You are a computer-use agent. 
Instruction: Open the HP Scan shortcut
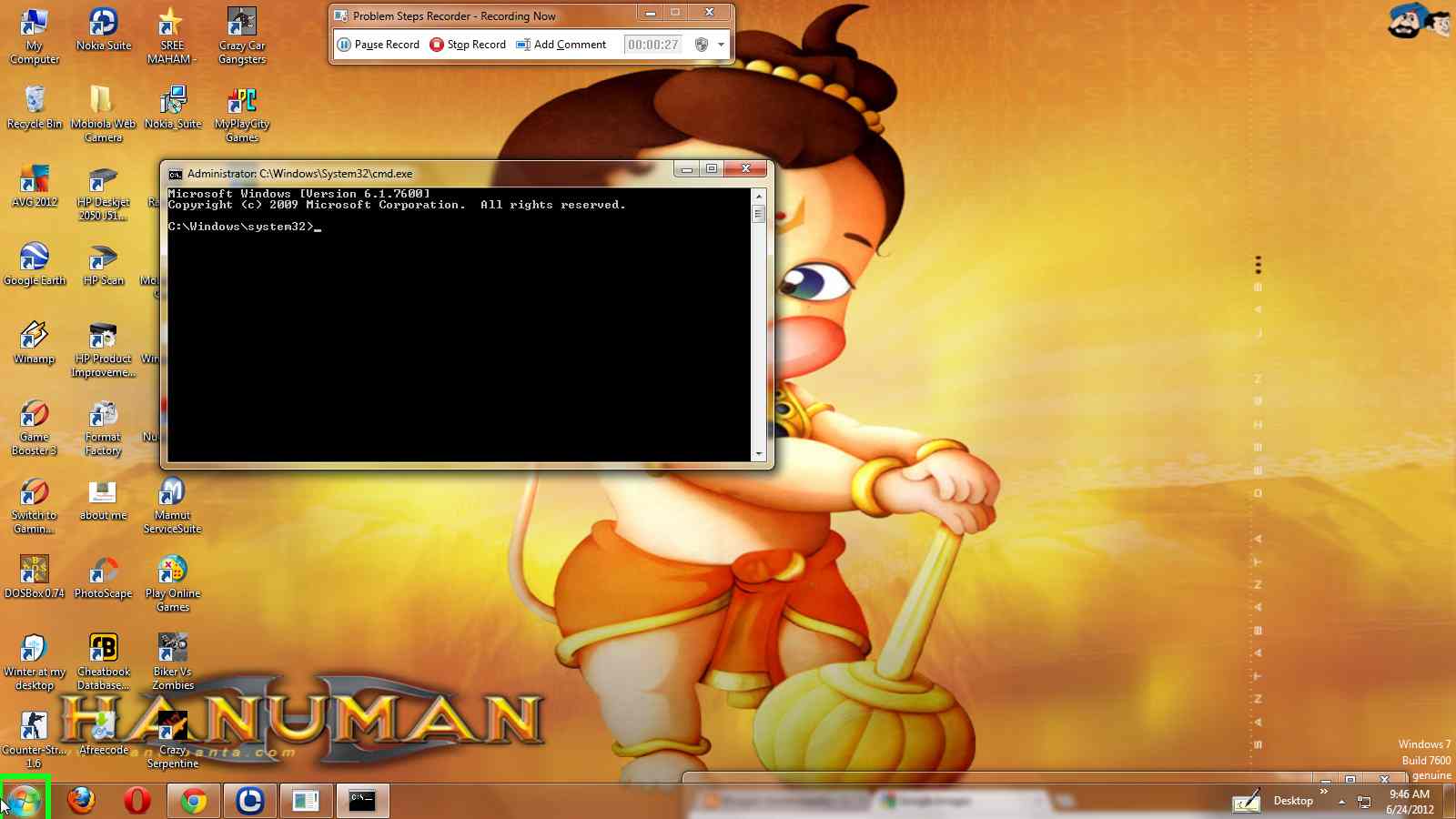pyautogui.click(x=103, y=265)
